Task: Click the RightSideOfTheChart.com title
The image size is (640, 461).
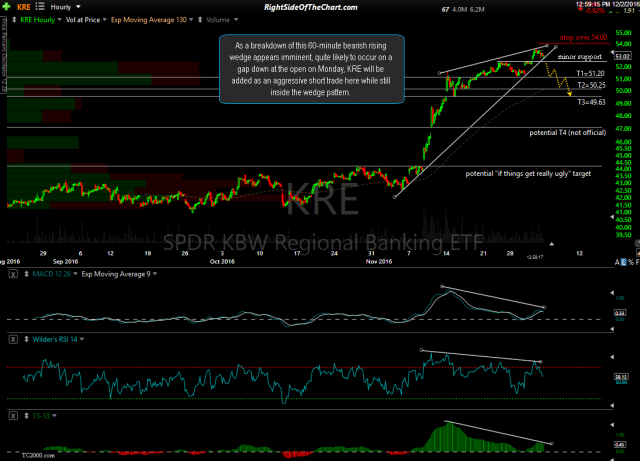Action: point(311,7)
